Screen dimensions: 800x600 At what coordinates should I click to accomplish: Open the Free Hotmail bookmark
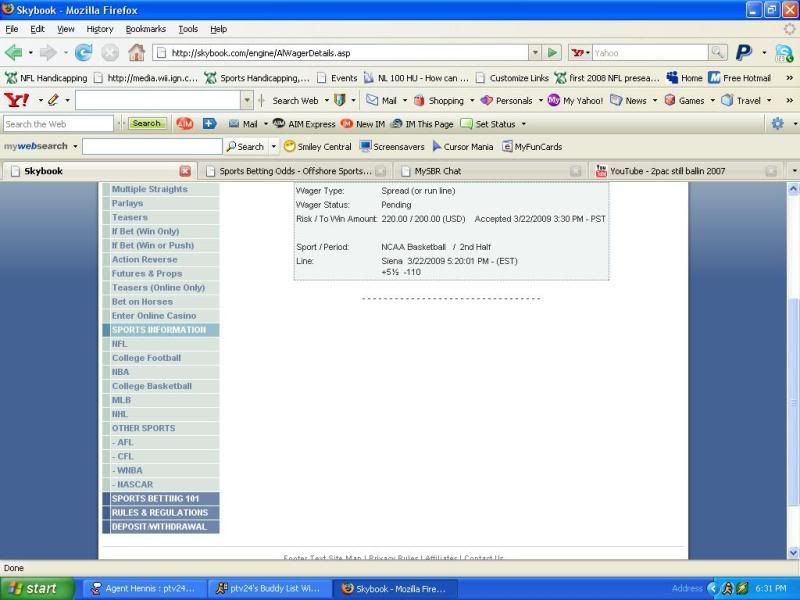(x=739, y=78)
